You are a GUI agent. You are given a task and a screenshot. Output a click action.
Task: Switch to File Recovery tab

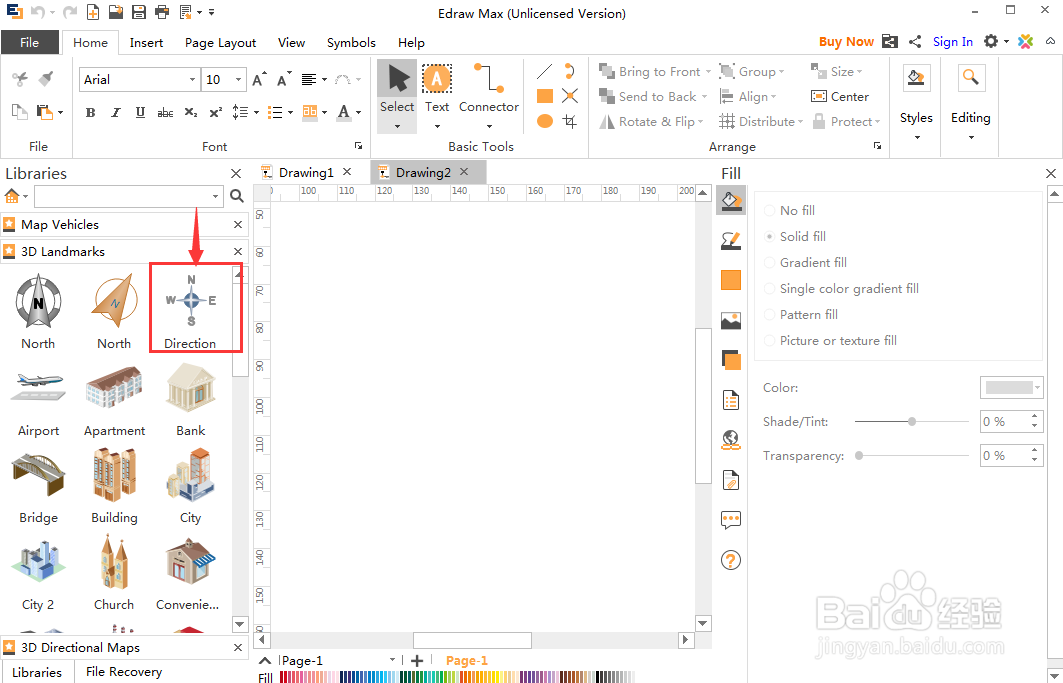124,671
